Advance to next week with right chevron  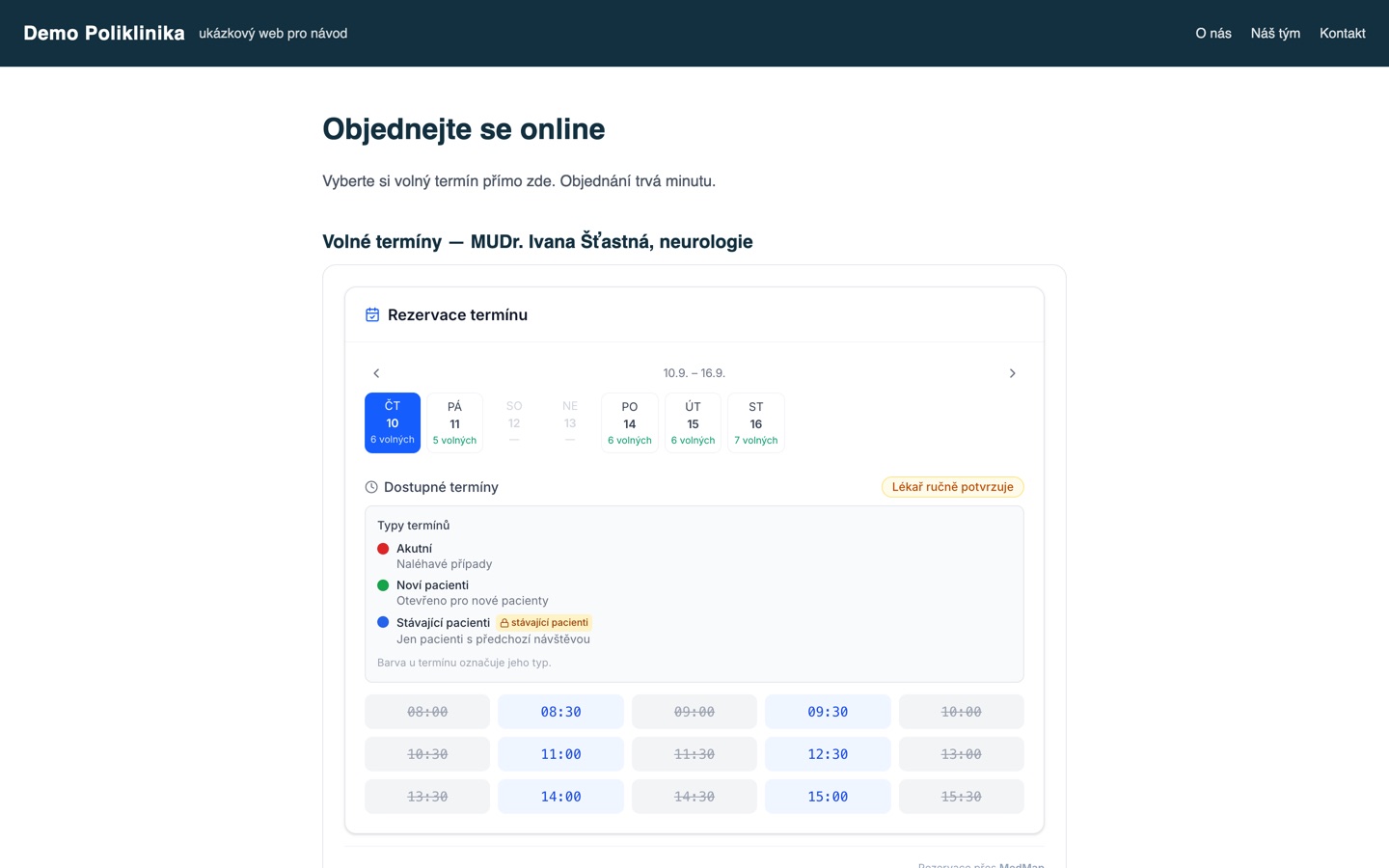click(x=1012, y=373)
